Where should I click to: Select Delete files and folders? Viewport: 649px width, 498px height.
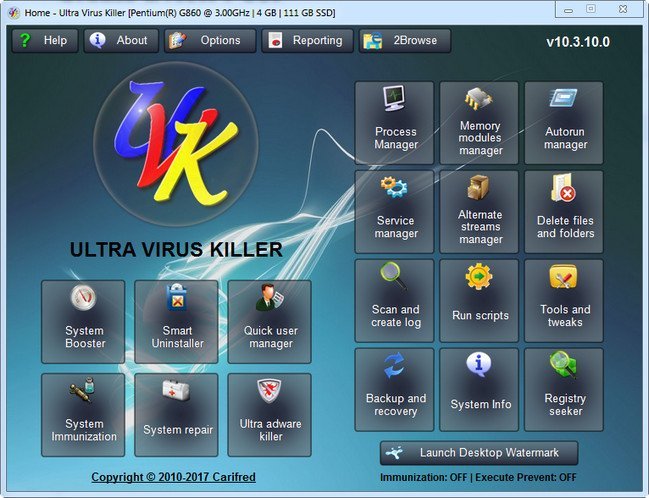(x=564, y=212)
